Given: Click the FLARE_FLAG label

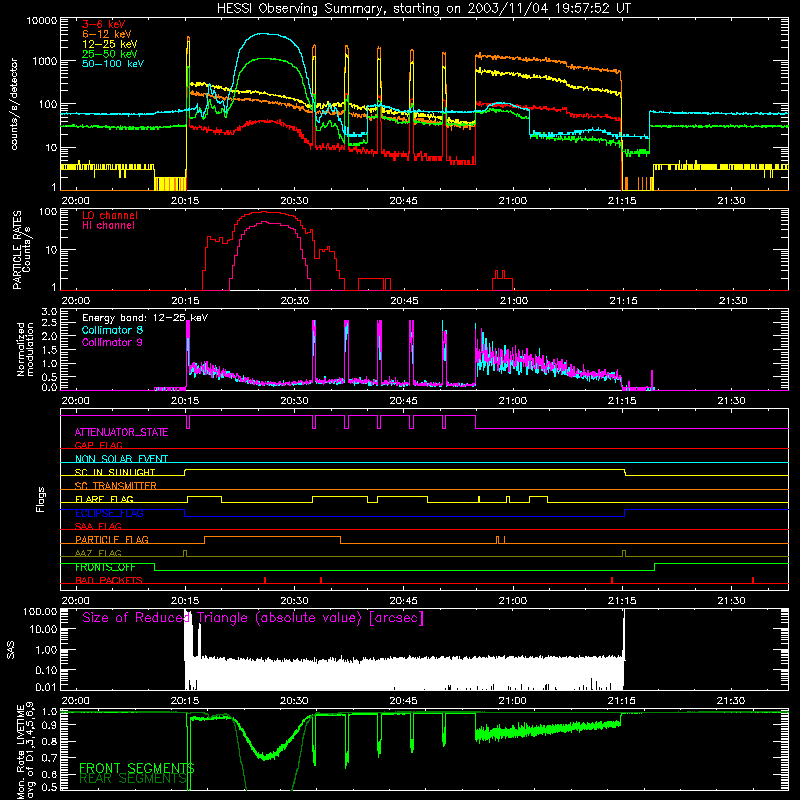Looking at the screenshot, I should [x=104, y=499].
